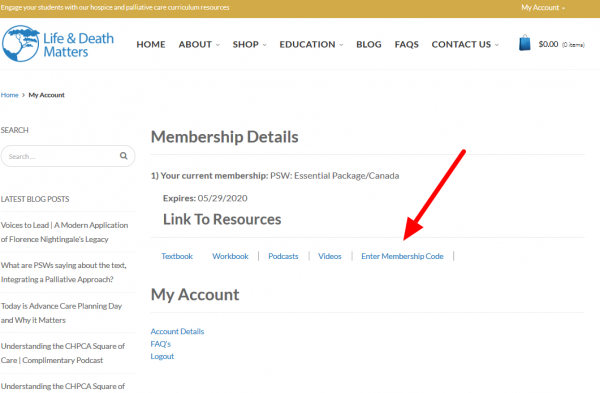Viewport: 600px width, 393px height.
Task: Open the Podcasts resource link
Action: [x=283, y=256]
